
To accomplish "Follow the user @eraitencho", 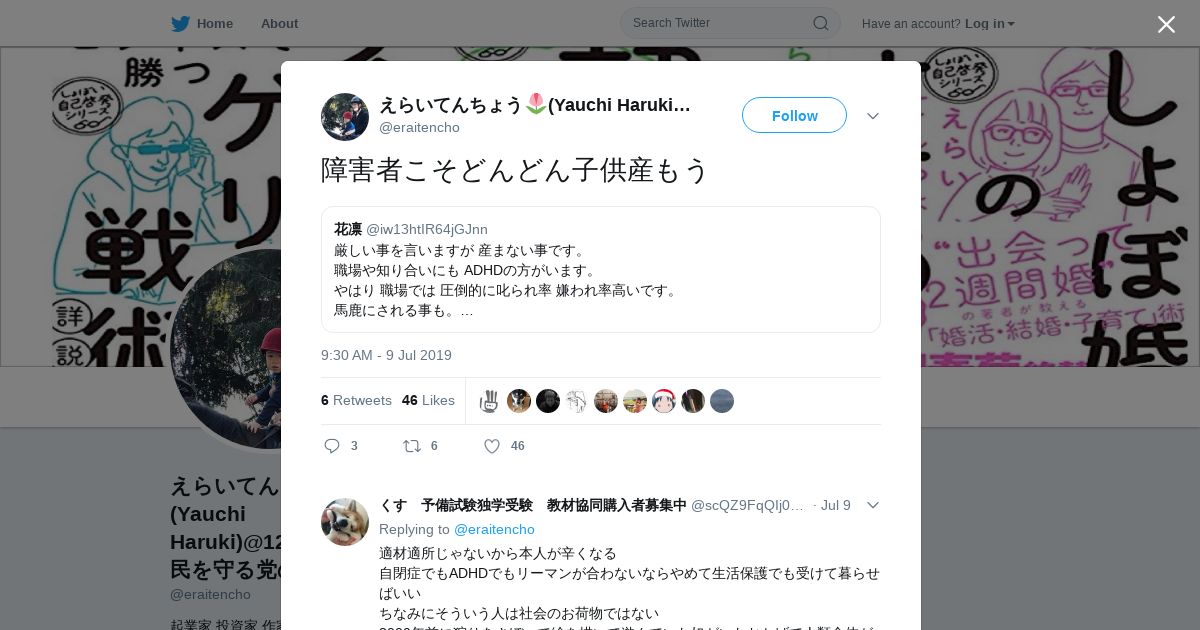I will pos(794,115).
